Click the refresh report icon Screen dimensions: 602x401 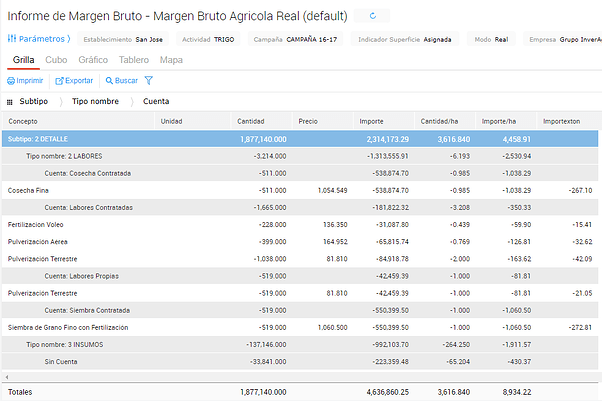tap(372, 16)
